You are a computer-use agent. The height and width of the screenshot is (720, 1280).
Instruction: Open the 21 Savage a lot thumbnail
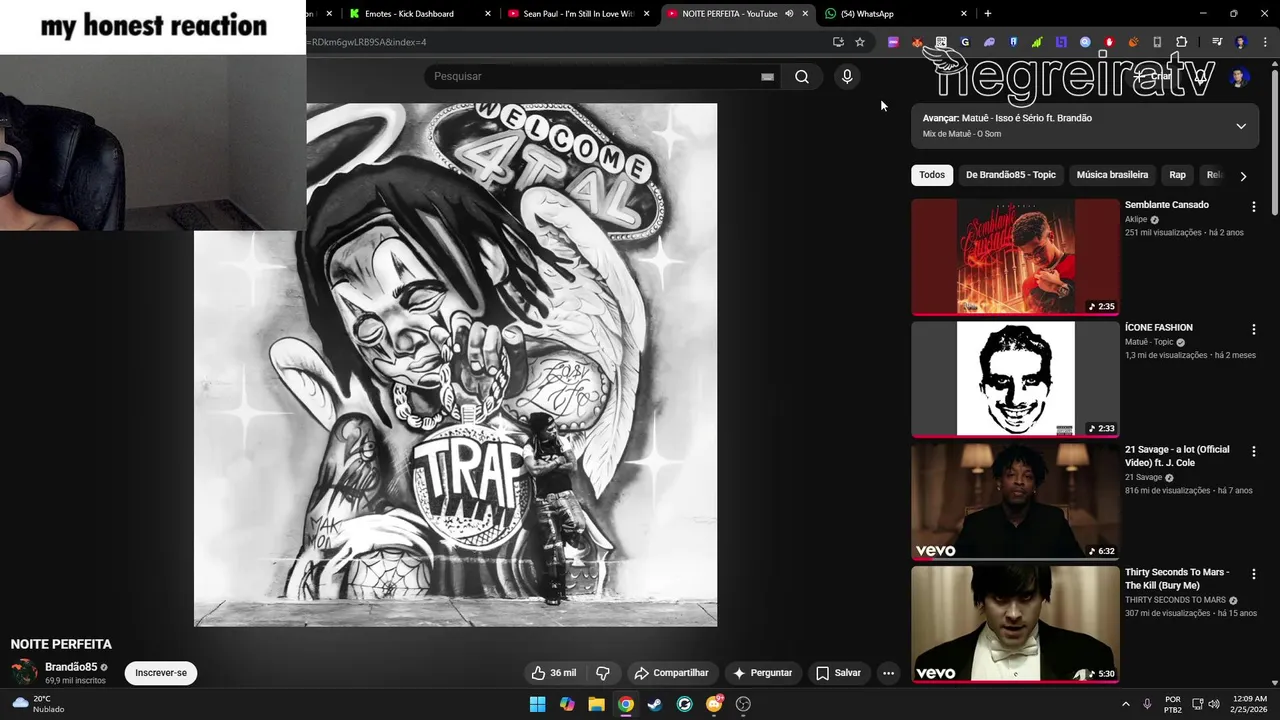click(1015, 502)
